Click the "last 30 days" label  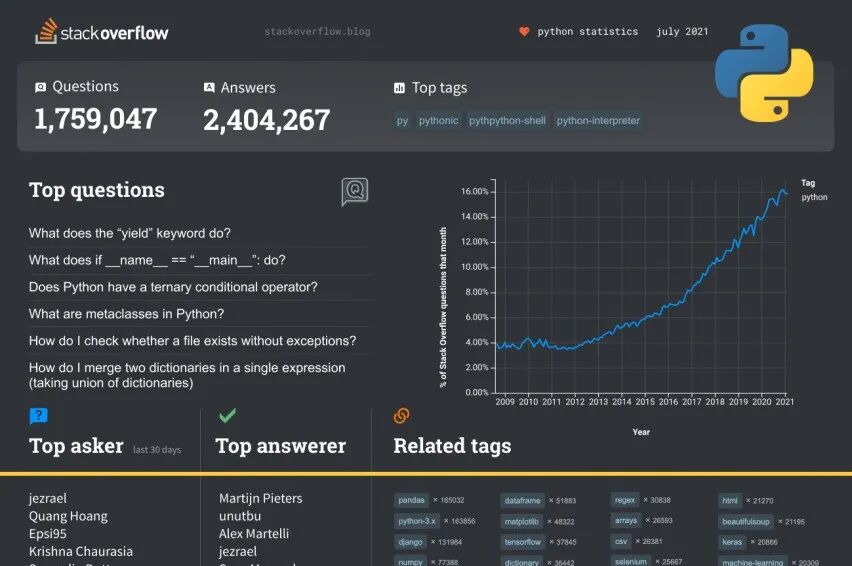[157, 450]
